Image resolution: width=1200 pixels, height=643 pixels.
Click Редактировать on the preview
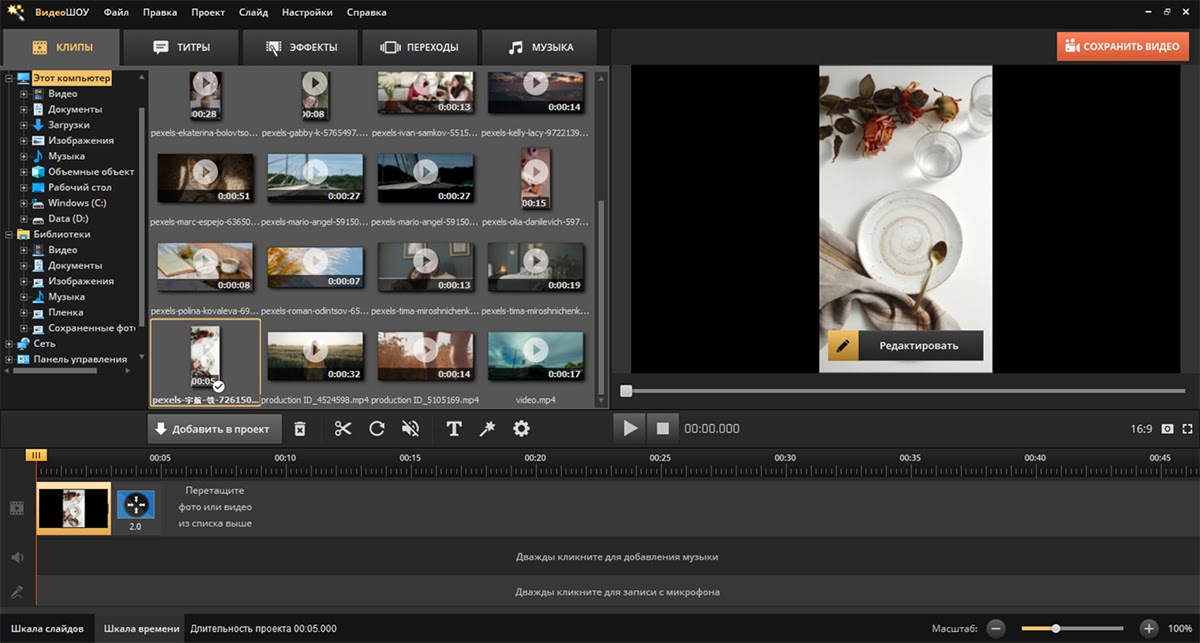tap(906, 346)
